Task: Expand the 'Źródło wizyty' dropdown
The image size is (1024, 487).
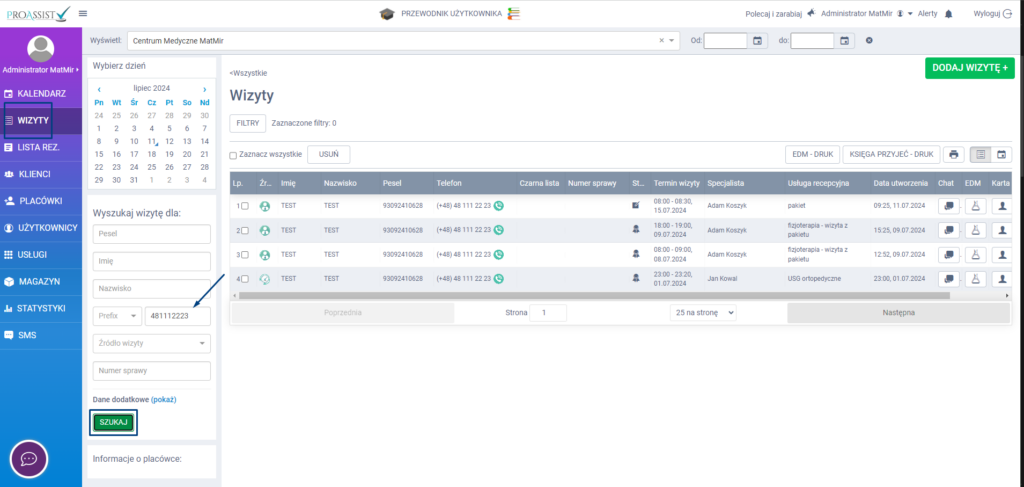Action: tap(152, 343)
